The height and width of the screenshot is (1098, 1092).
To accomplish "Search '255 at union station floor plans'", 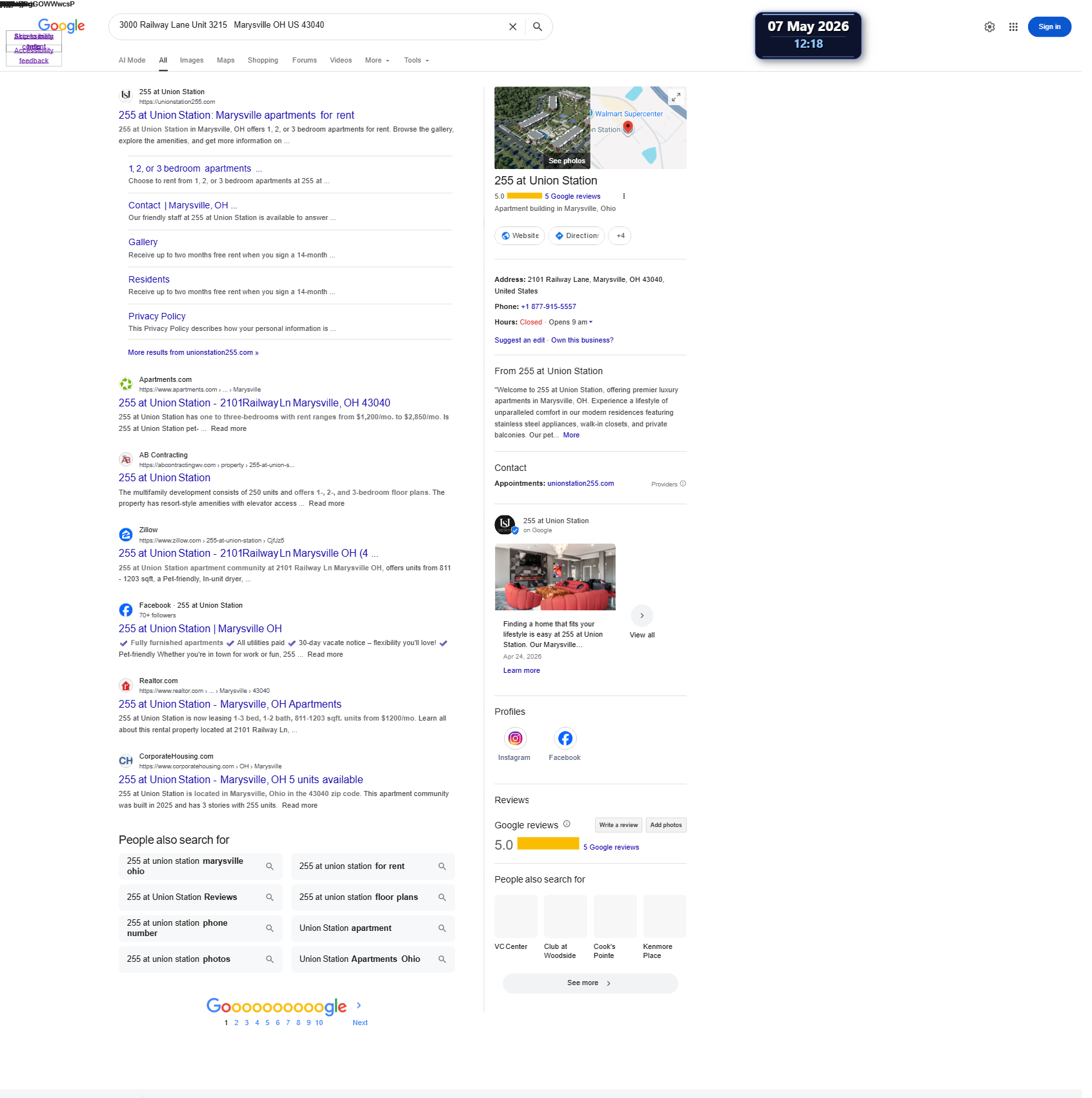I will coord(373,897).
